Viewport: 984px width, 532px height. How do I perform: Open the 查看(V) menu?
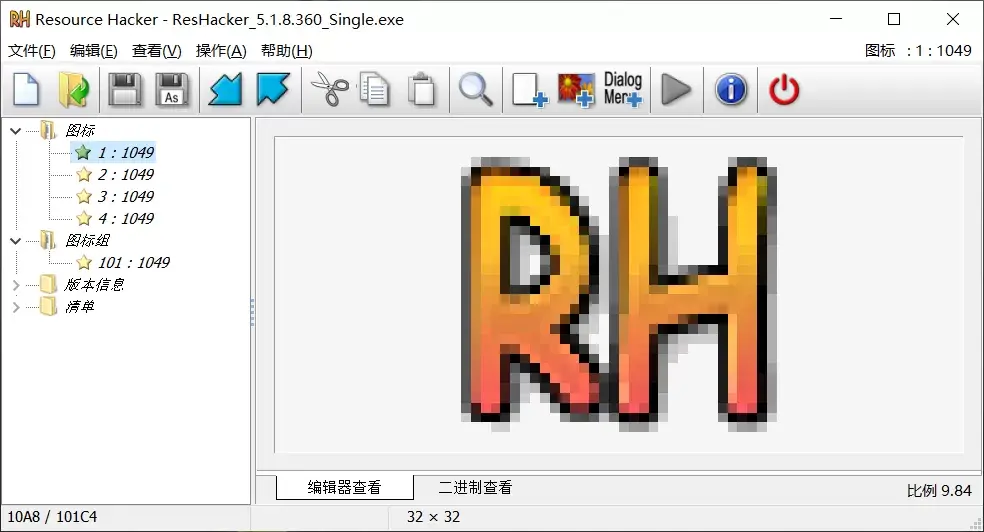click(157, 51)
